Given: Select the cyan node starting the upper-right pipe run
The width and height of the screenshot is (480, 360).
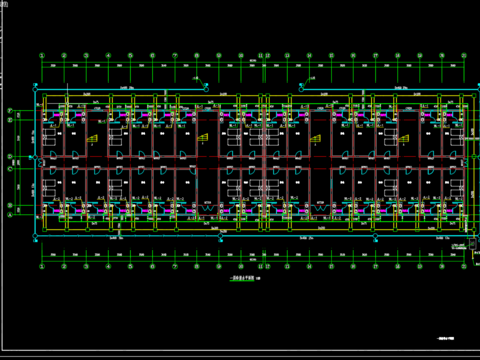Looking at the screenshot, I should [x=301, y=89].
